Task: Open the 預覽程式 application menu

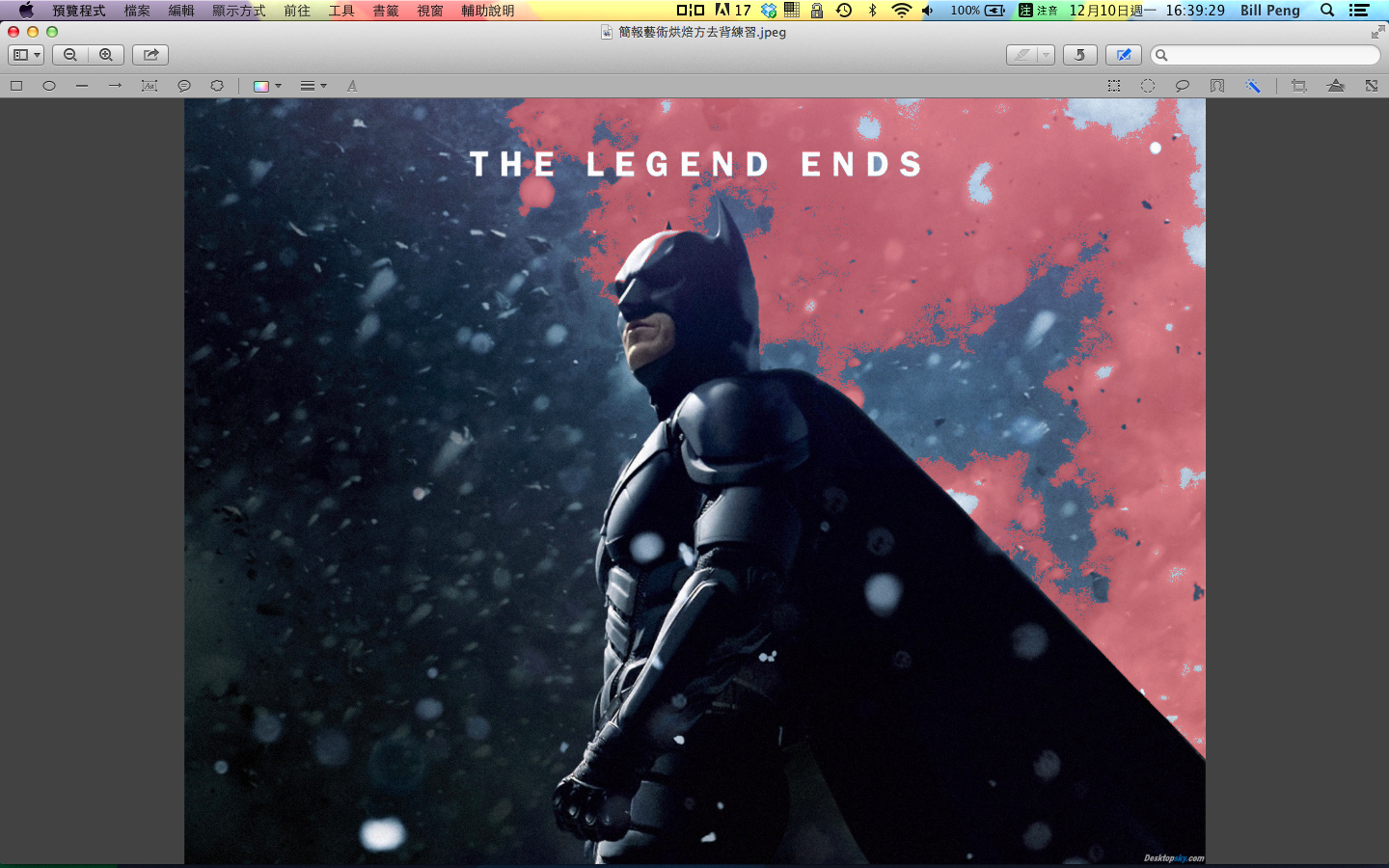Action: tap(79, 11)
